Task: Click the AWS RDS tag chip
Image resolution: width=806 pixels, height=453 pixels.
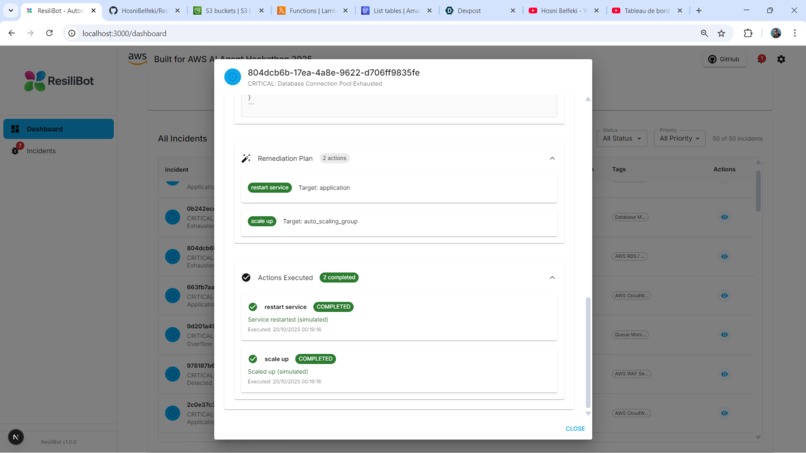Action: point(630,256)
